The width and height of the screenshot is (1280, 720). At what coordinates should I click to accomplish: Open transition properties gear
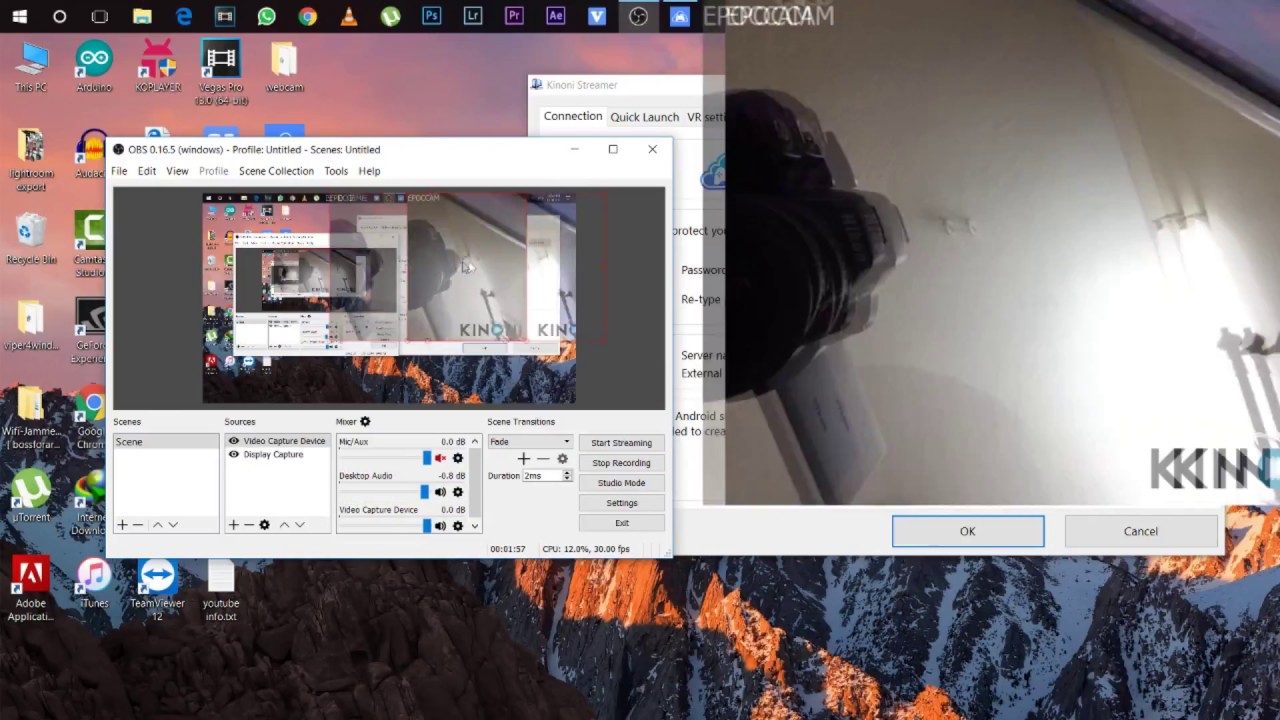pos(562,459)
